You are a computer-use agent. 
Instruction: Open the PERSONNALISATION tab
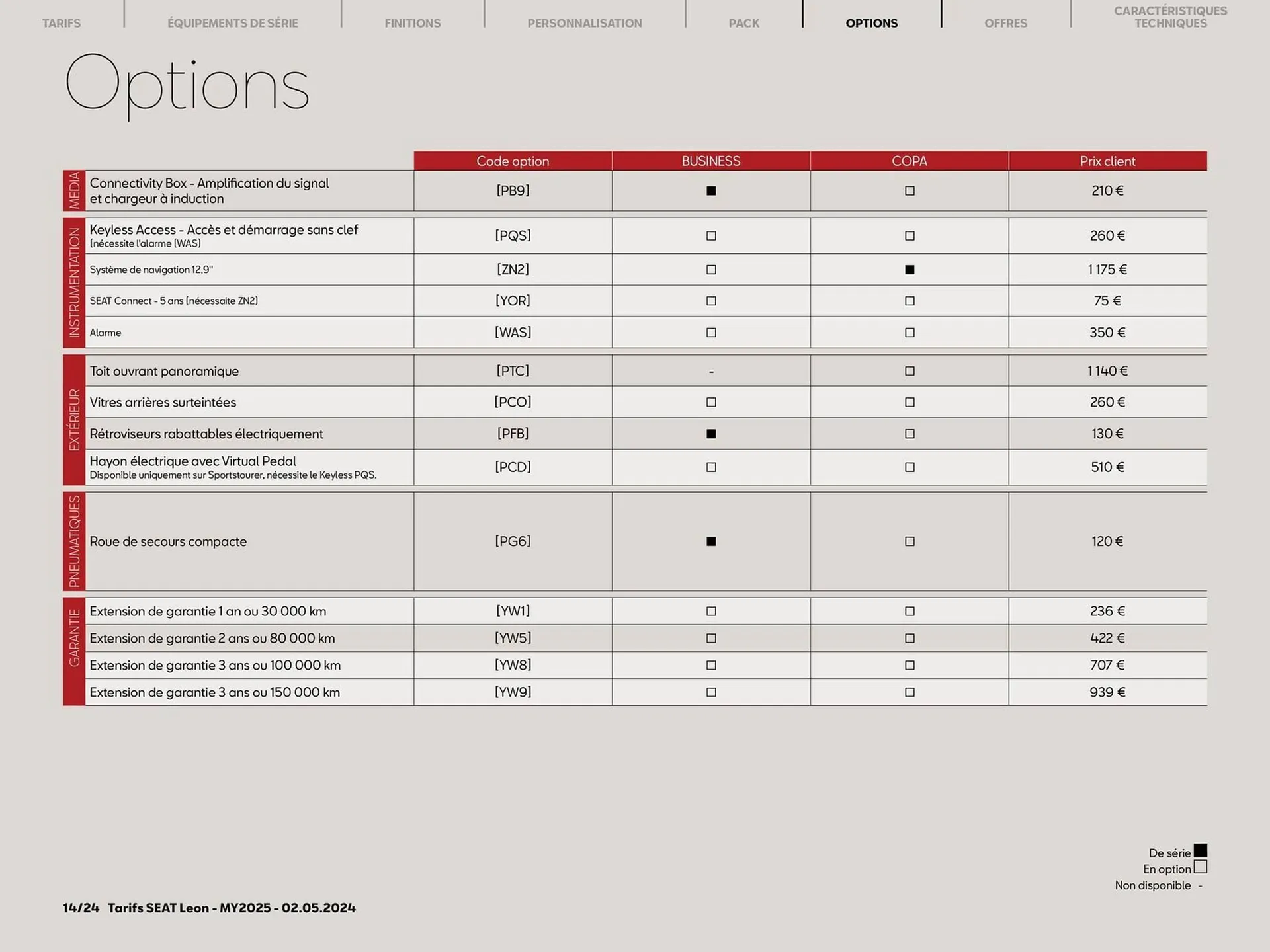pos(585,23)
